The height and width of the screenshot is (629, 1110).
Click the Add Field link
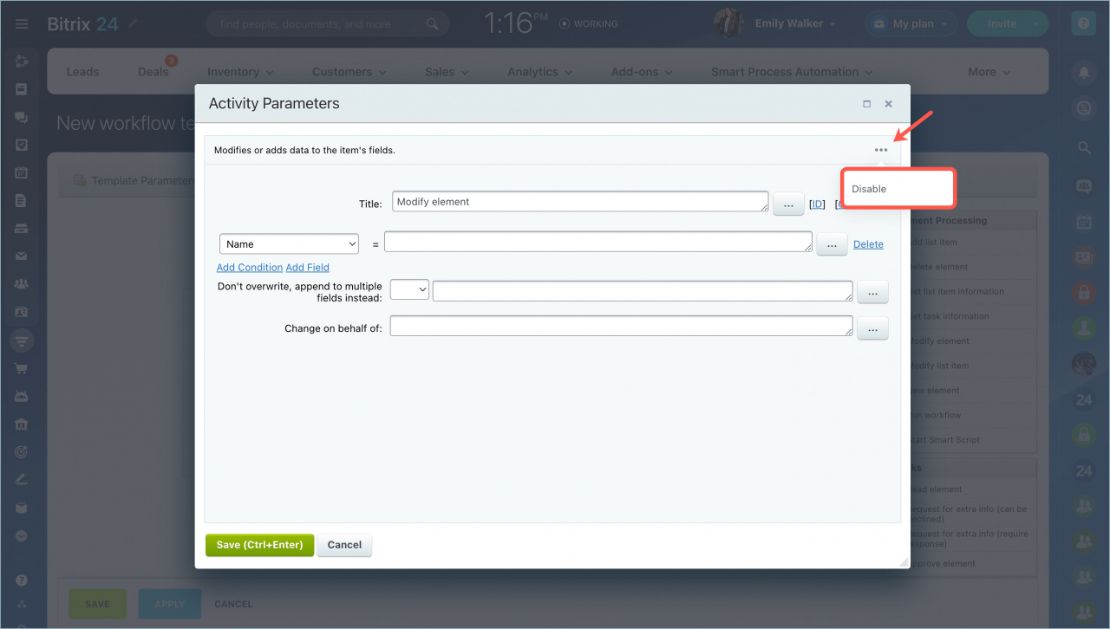point(307,267)
